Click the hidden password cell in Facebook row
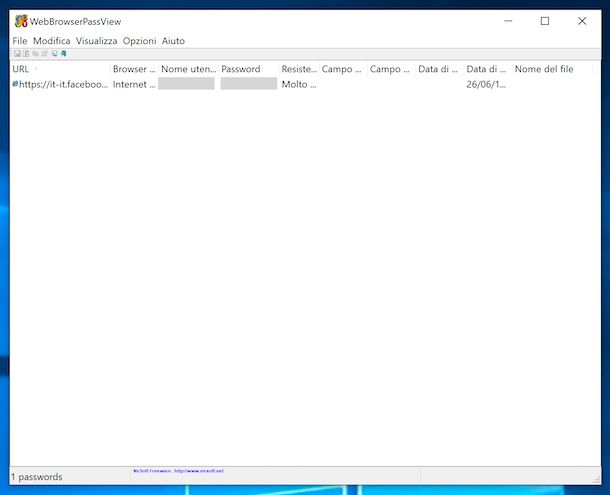Screen dimensions: 610x495 (x=249, y=84)
